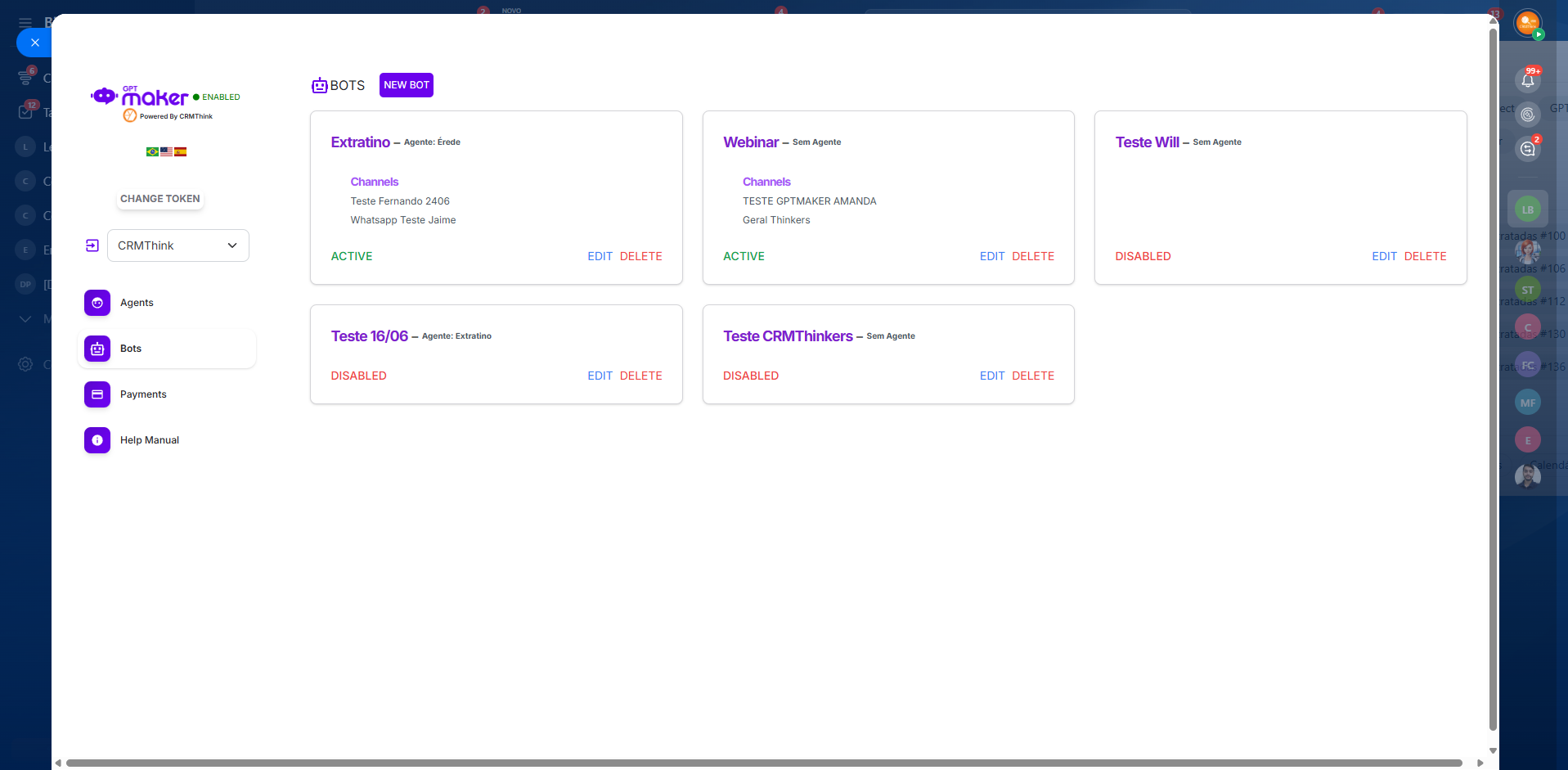Click the purple login arrow icon beside CRMThink

(92, 245)
